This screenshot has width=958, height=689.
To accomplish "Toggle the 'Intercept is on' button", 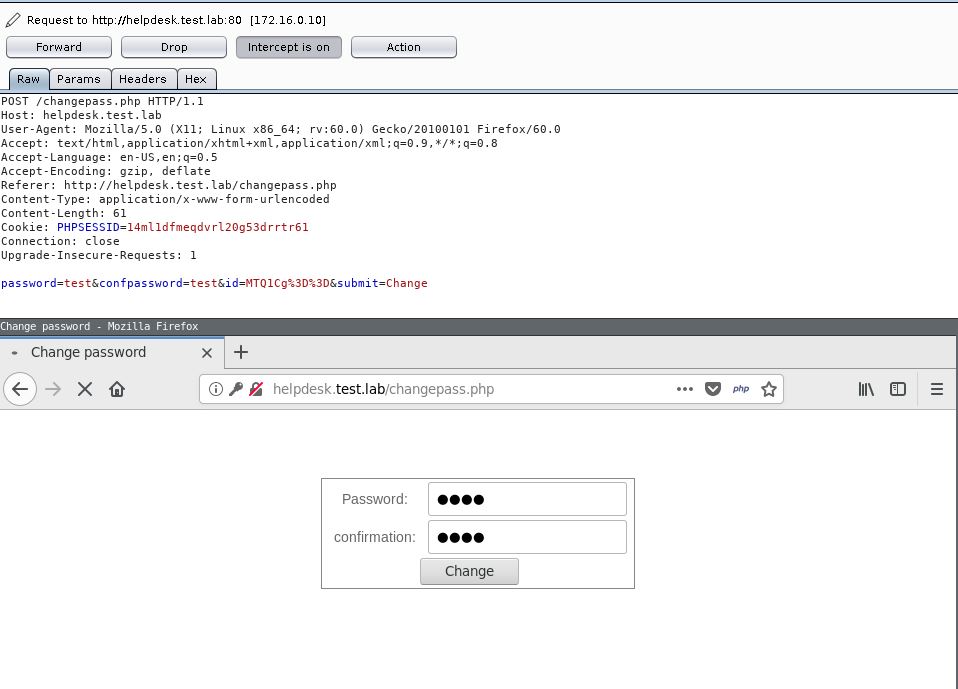I will (x=289, y=47).
